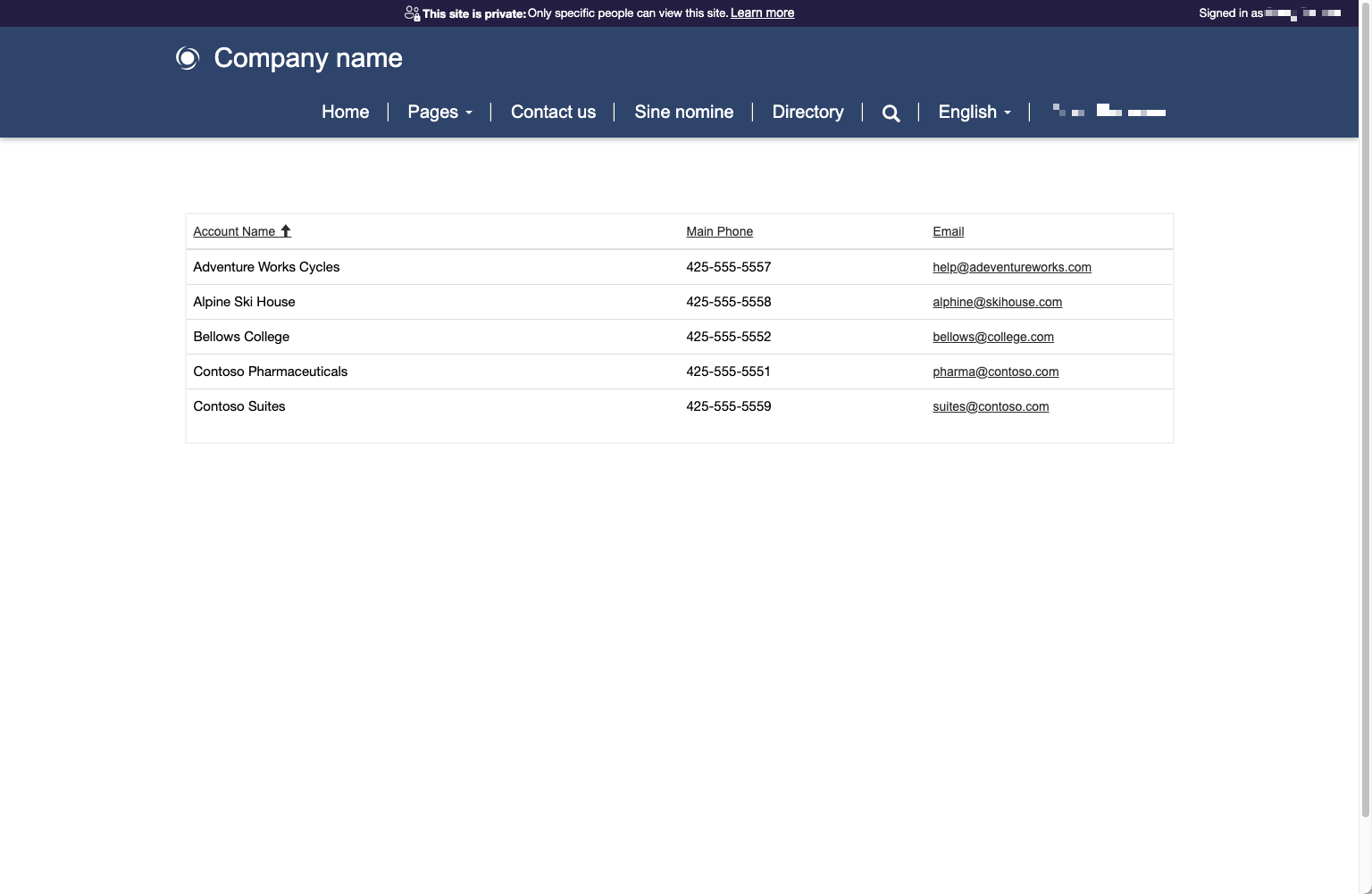The image size is (1372, 894).
Task: Click the Company name logo icon
Action: pyautogui.click(x=188, y=57)
